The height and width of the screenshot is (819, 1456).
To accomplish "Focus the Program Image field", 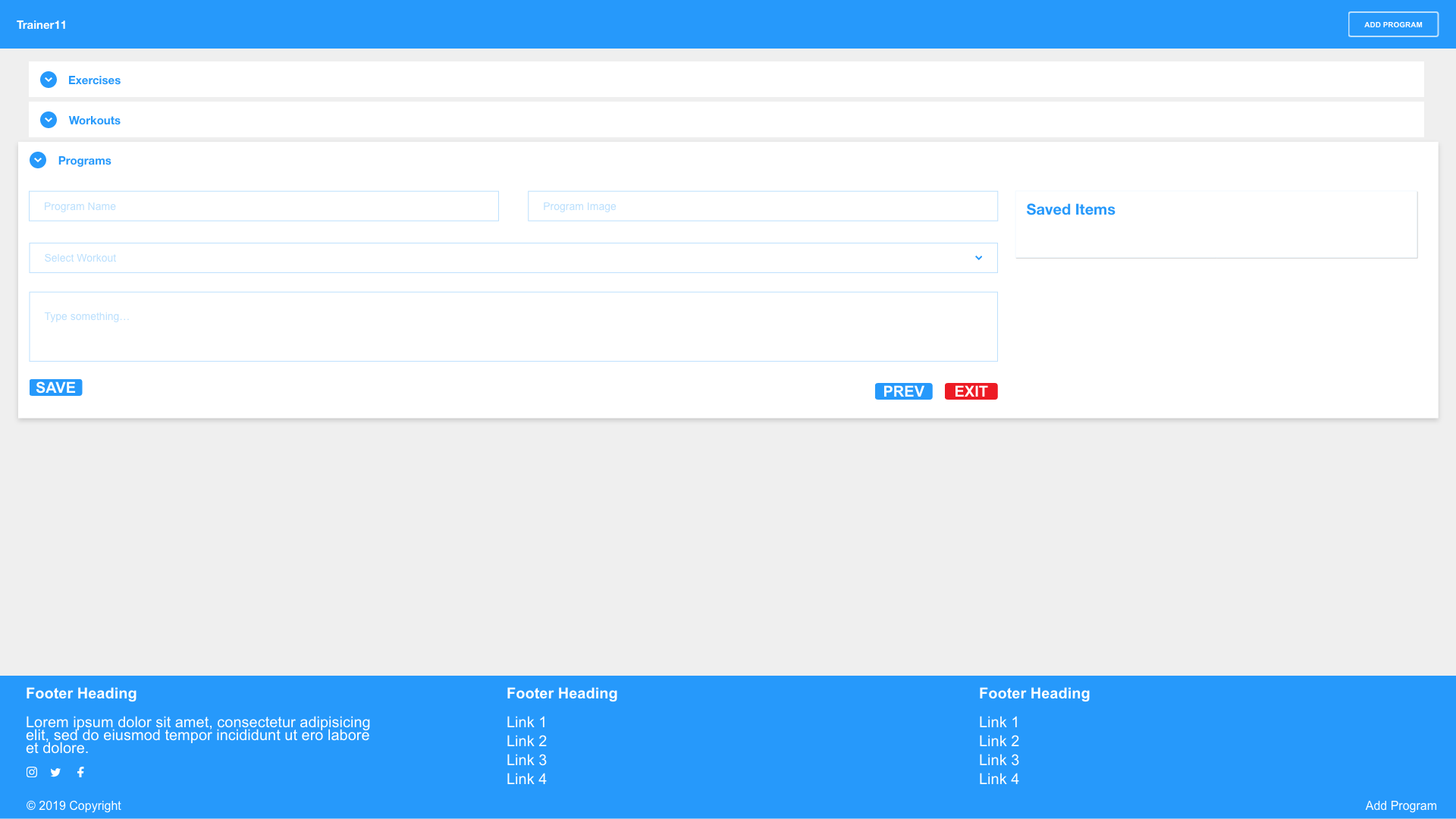I will click(762, 206).
